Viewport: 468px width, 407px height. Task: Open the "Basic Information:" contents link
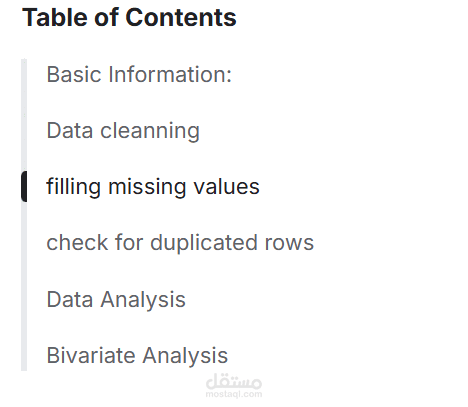point(139,74)
